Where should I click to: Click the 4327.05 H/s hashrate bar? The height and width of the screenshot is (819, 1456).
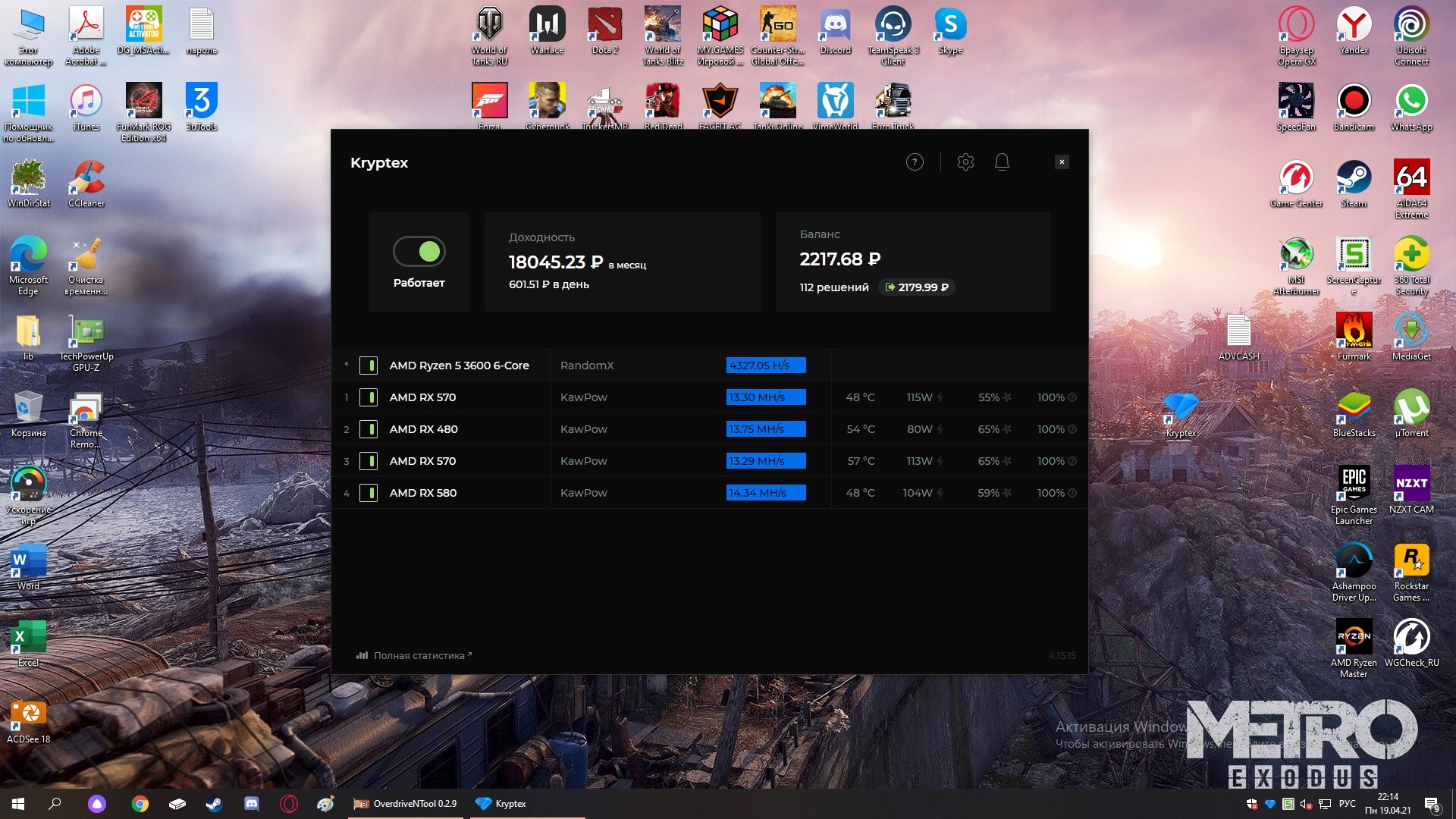(766, 366)
